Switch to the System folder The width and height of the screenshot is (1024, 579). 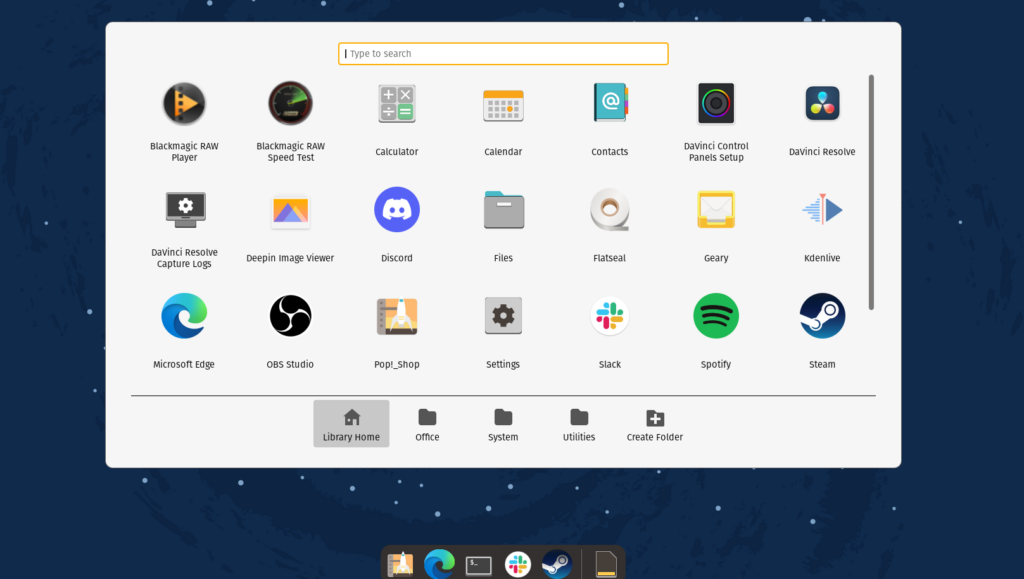[x=503, y=424]
